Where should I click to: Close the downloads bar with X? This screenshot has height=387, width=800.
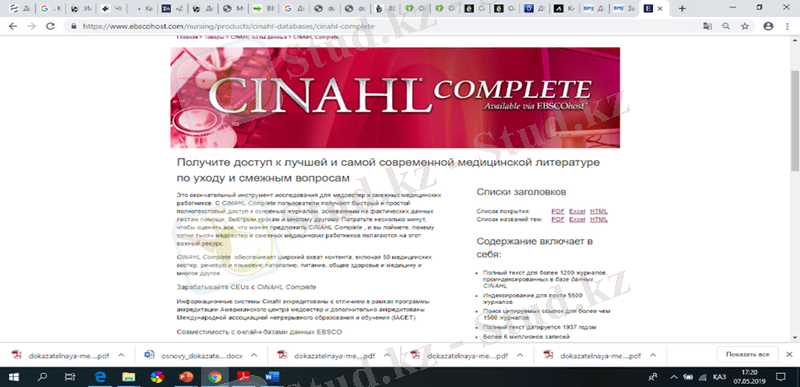[x=789, y=354]
